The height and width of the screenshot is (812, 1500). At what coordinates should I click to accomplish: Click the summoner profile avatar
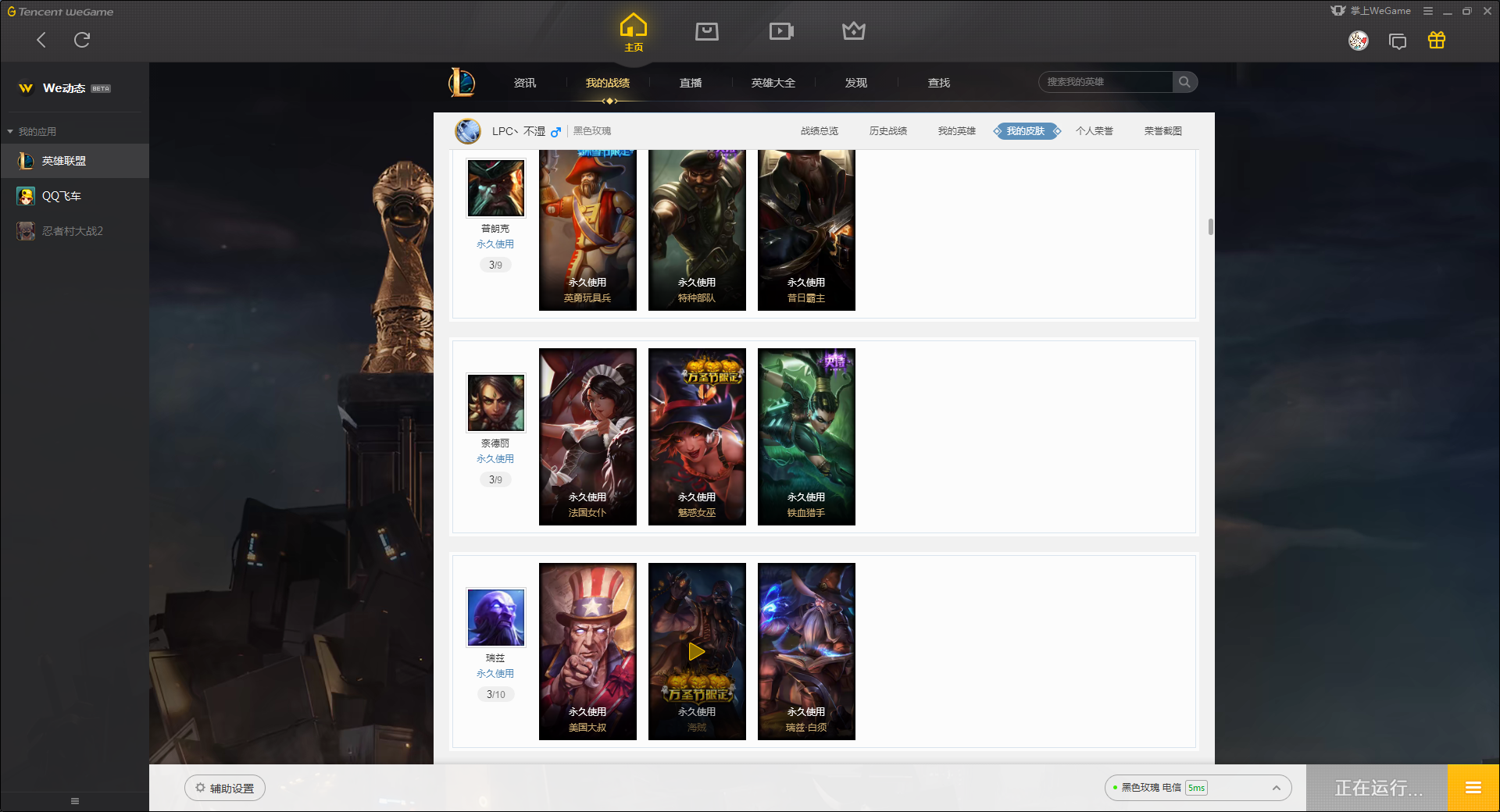468,131
